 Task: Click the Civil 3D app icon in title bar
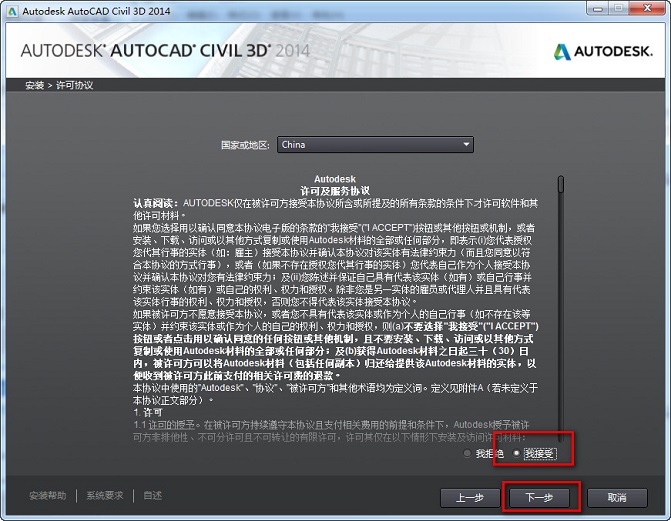coord(12,11)
